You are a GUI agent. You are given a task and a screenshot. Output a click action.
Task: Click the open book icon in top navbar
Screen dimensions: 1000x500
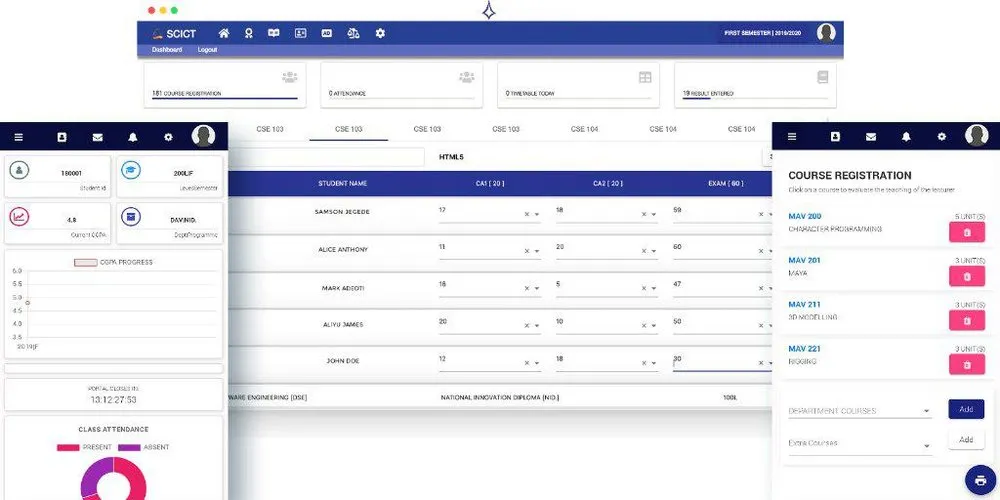[274, 33]
